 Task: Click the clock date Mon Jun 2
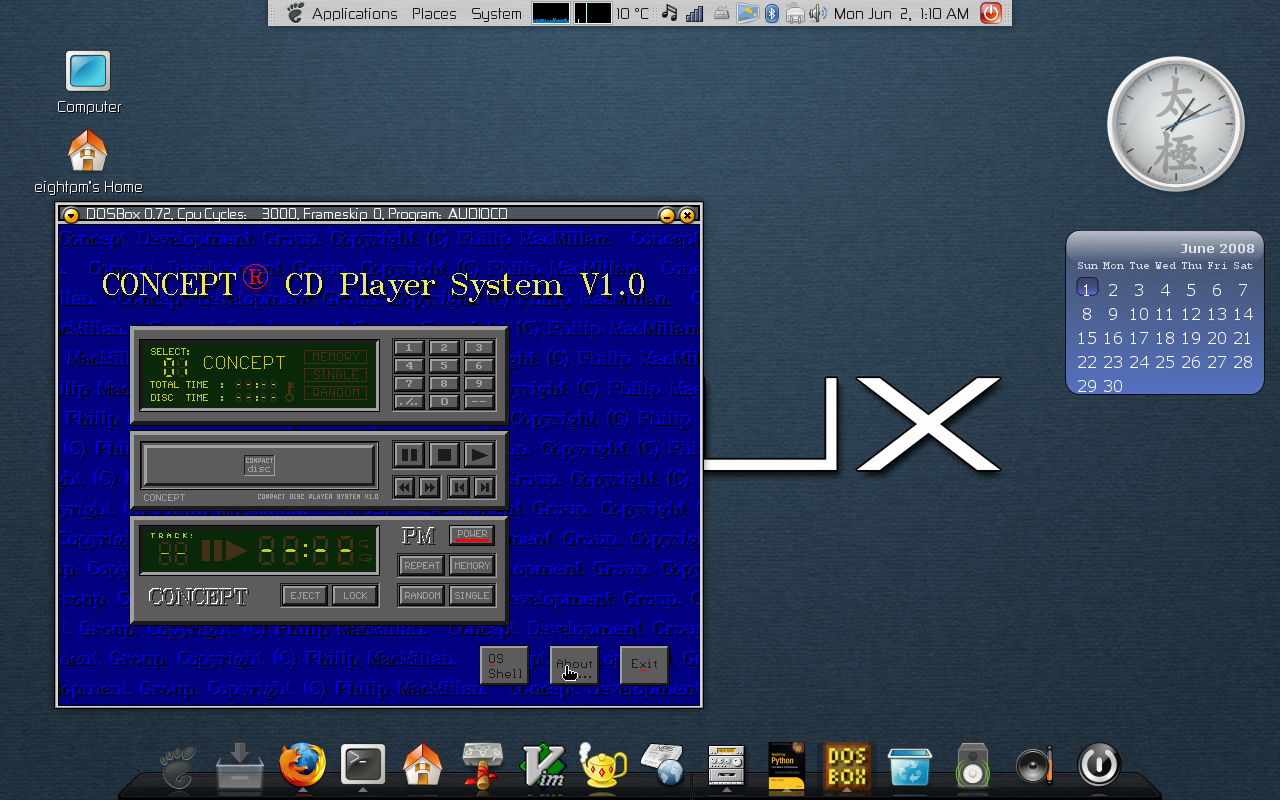click(x=901, y=14)
